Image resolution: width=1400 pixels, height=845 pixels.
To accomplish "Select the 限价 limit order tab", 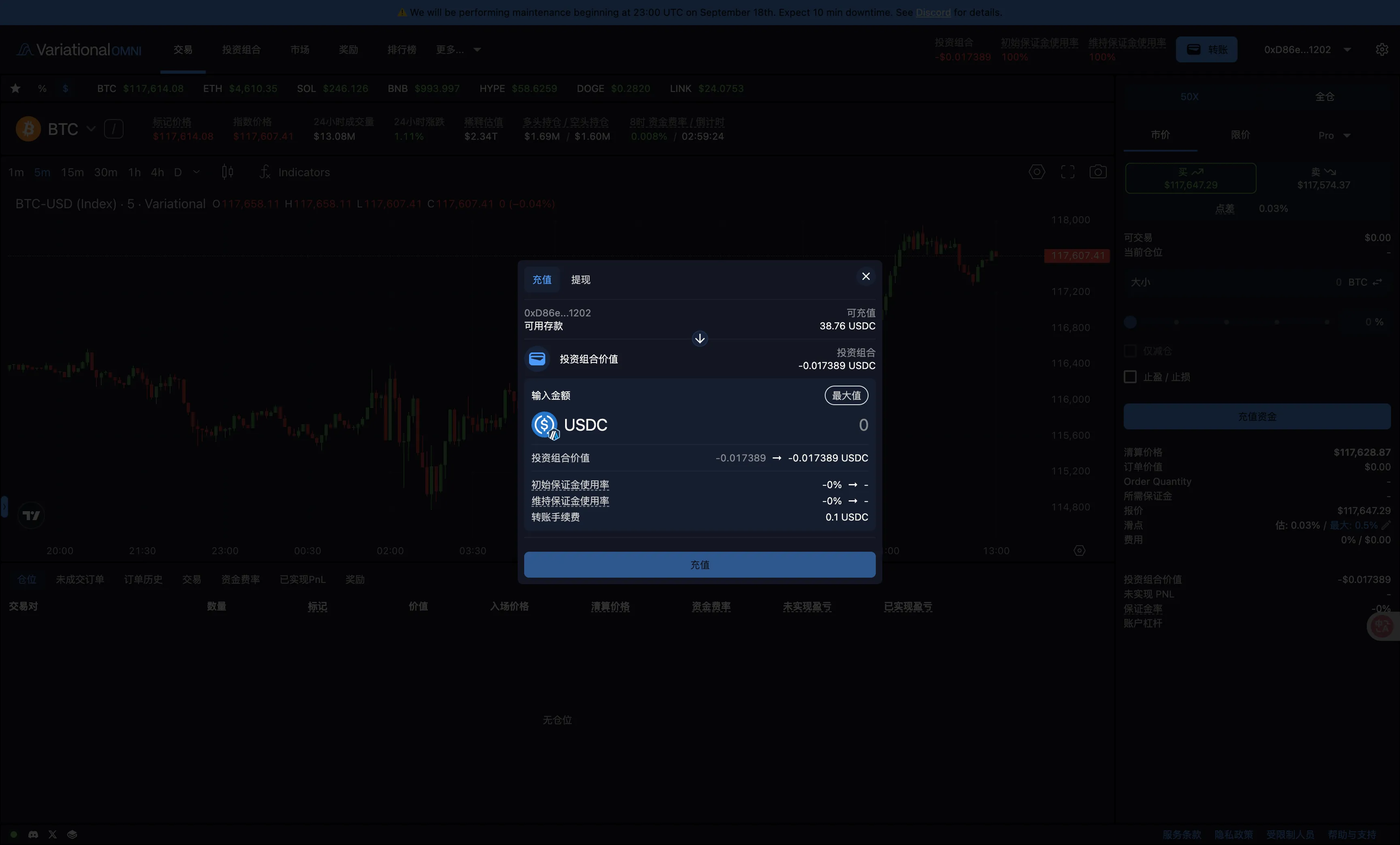I will [x=1240, y=135].
